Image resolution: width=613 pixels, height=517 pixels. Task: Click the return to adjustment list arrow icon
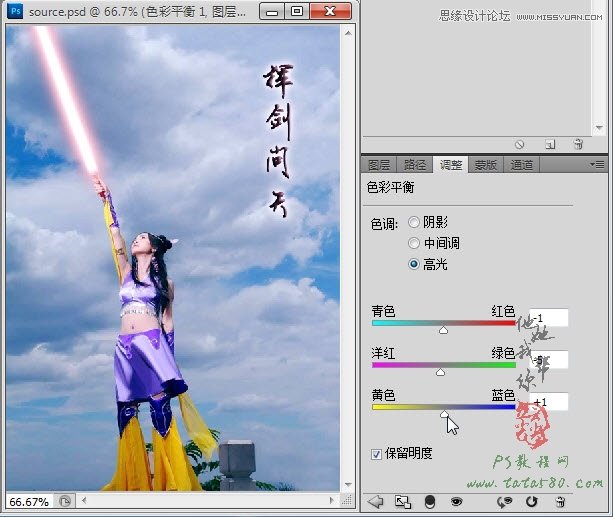376,502
